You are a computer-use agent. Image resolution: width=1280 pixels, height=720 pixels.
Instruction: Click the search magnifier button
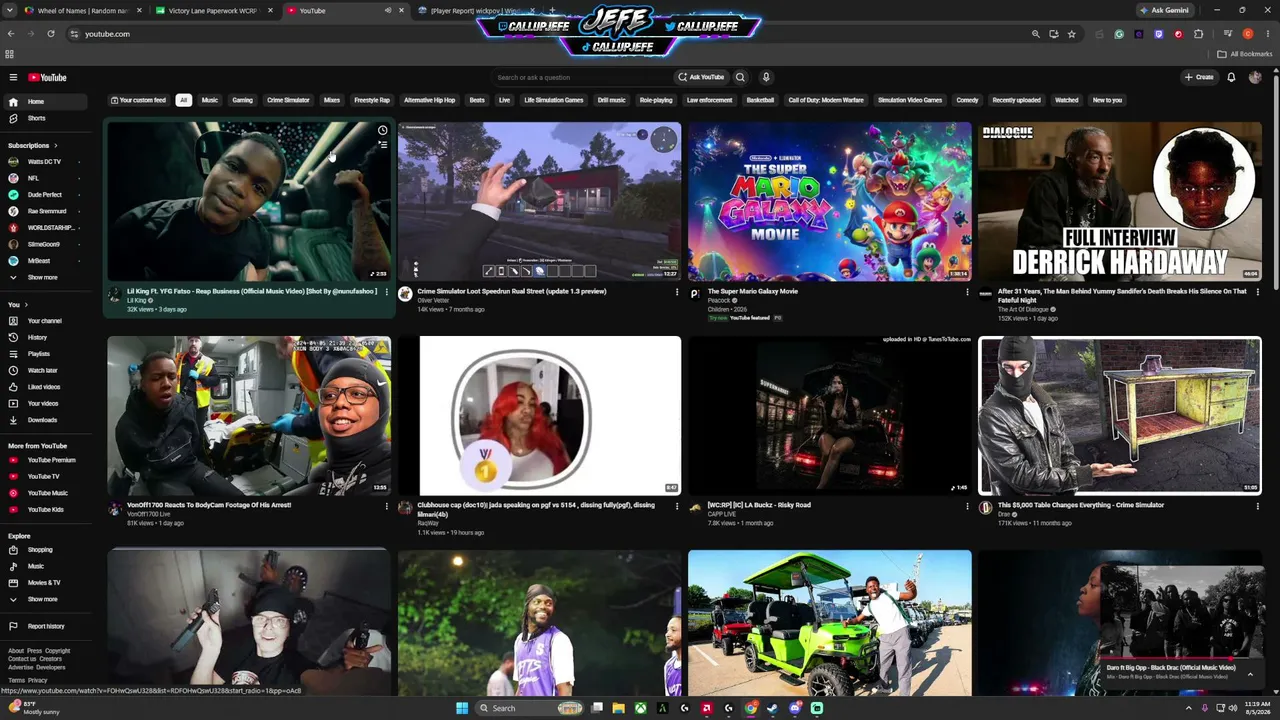pyautogui.click(x=740, y=77)
